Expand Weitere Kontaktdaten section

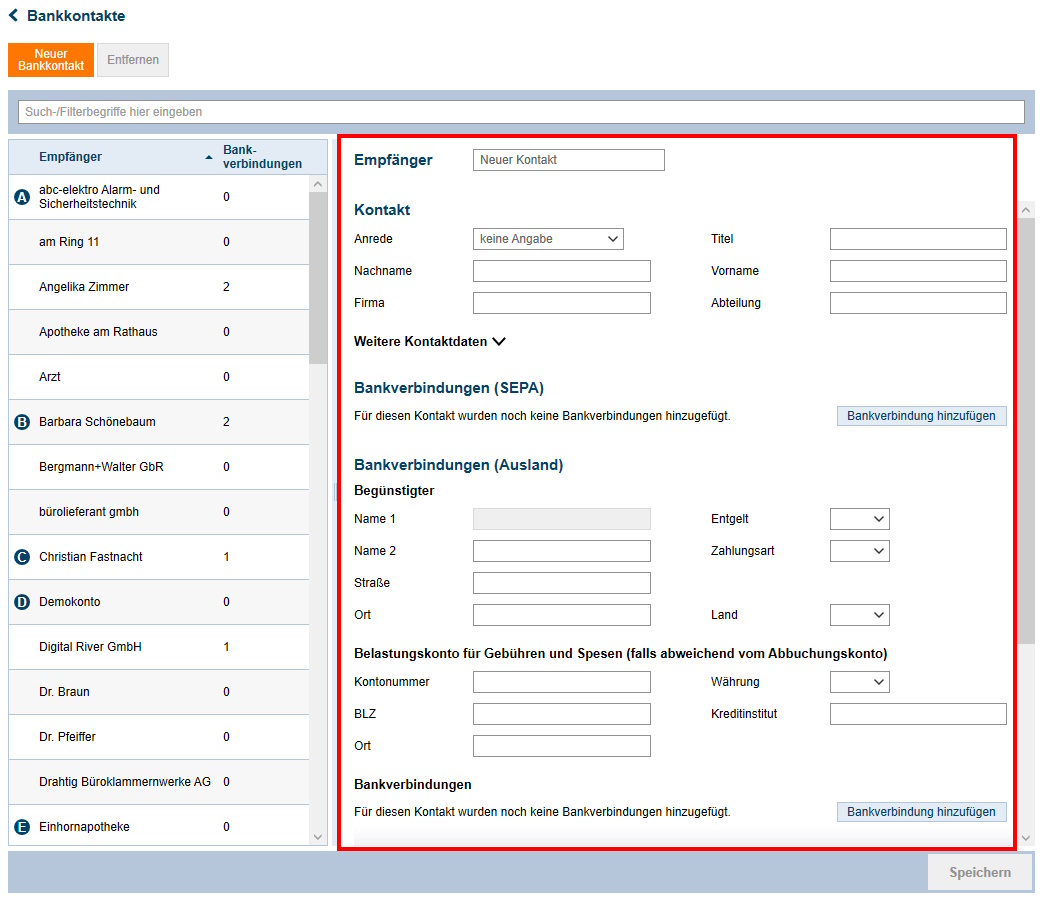430,342
